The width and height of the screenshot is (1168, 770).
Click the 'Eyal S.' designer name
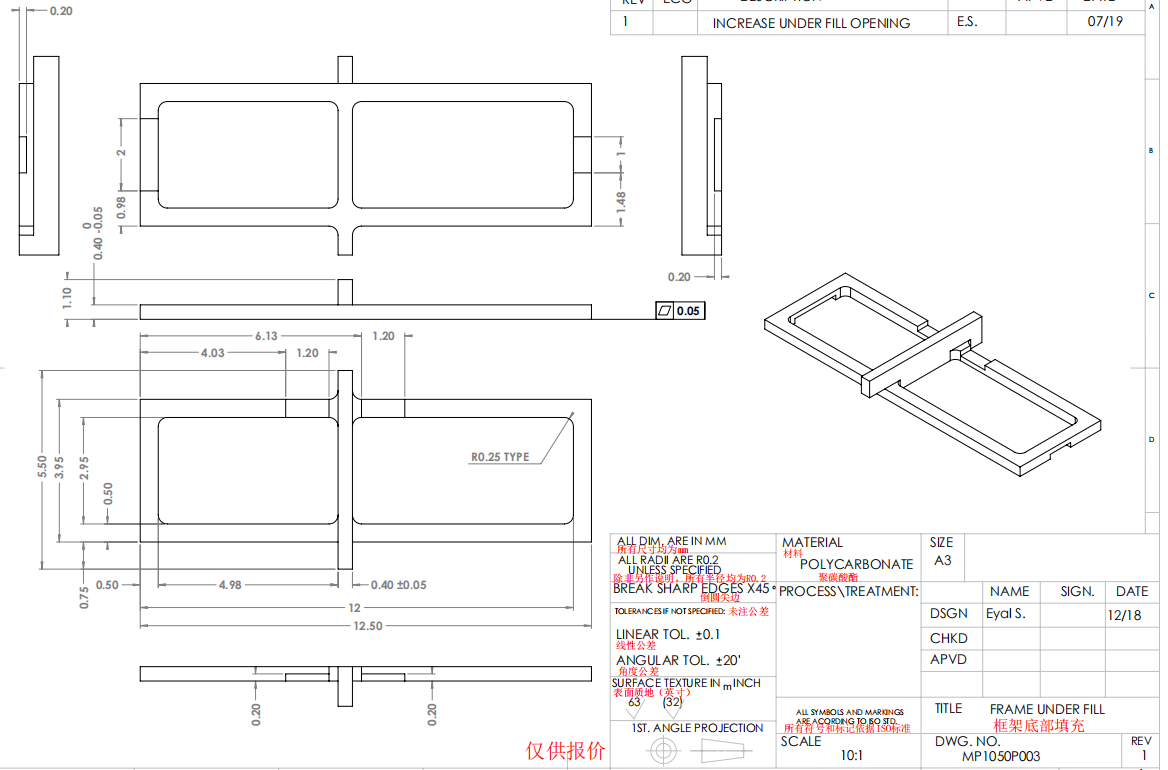tap(1006, 614)
